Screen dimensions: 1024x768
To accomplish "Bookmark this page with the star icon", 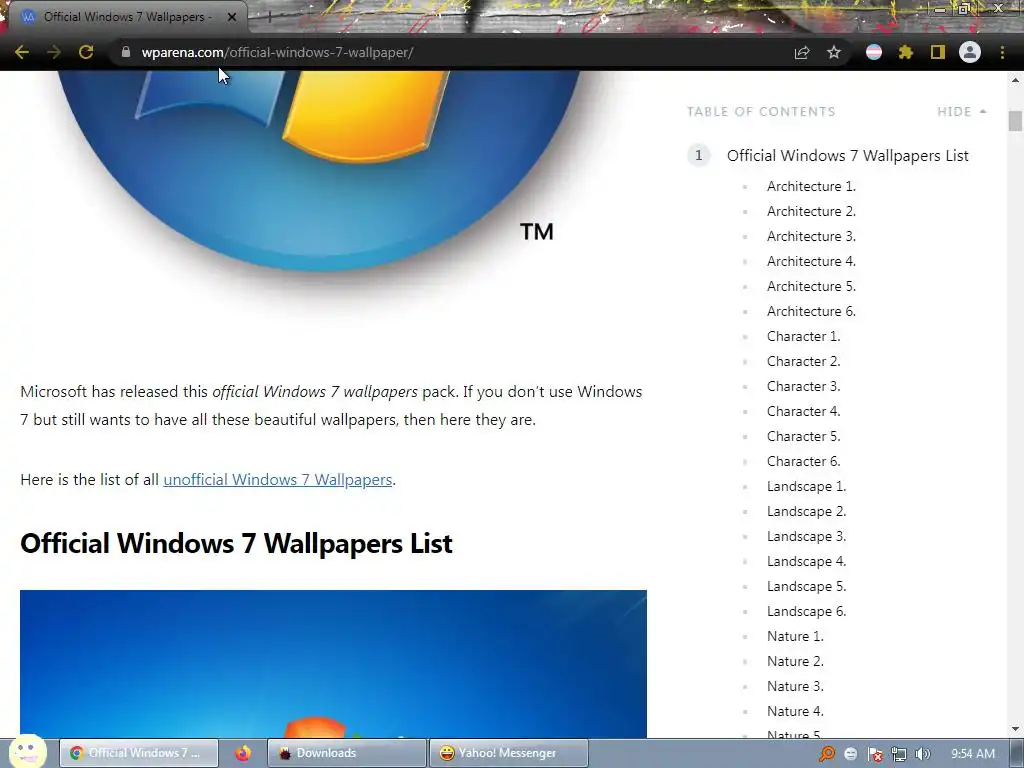I will click(x=834, y=52).
